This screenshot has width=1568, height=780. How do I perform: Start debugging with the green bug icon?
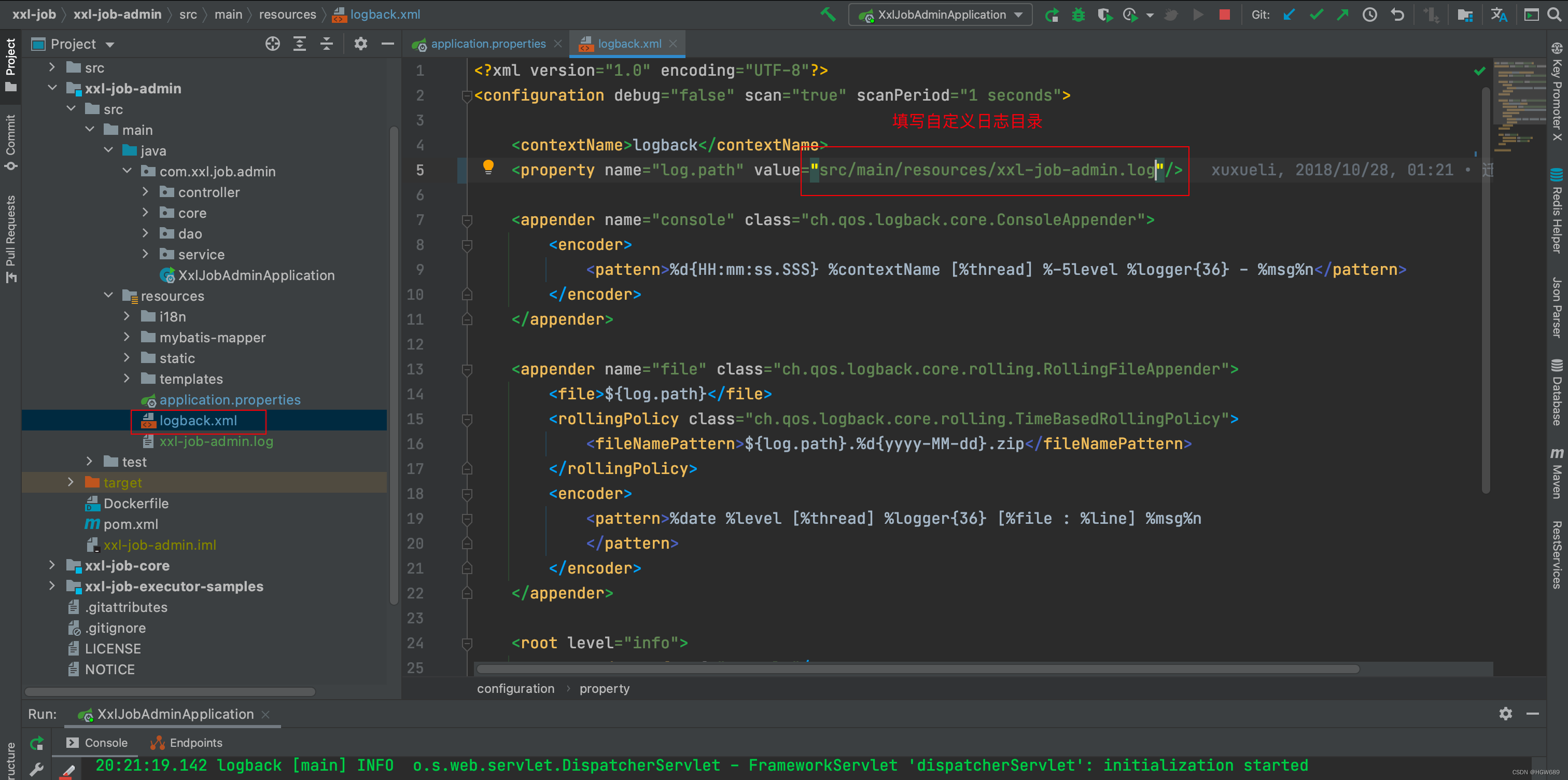1078,15
